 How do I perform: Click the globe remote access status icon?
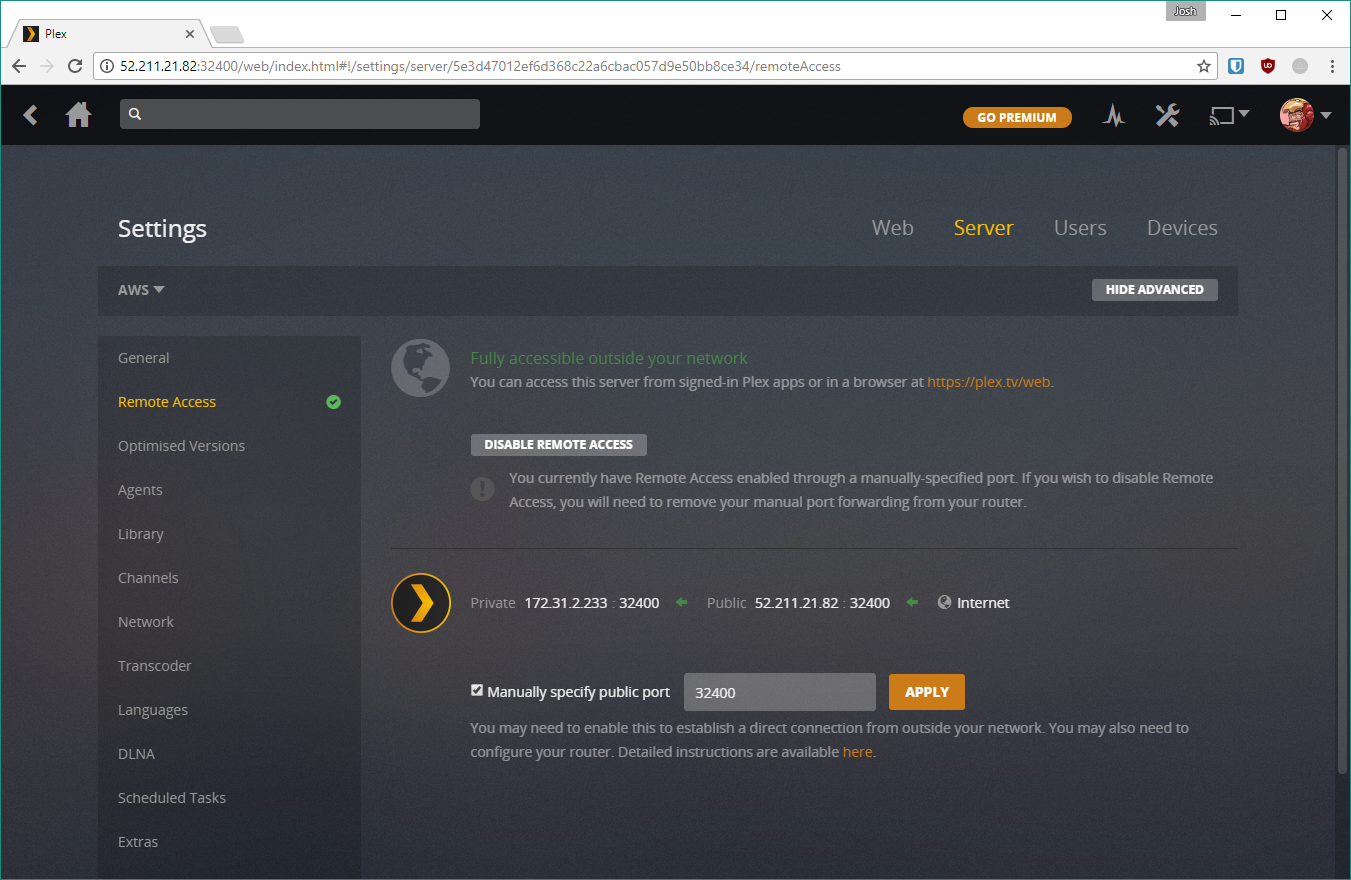point(420,368)
